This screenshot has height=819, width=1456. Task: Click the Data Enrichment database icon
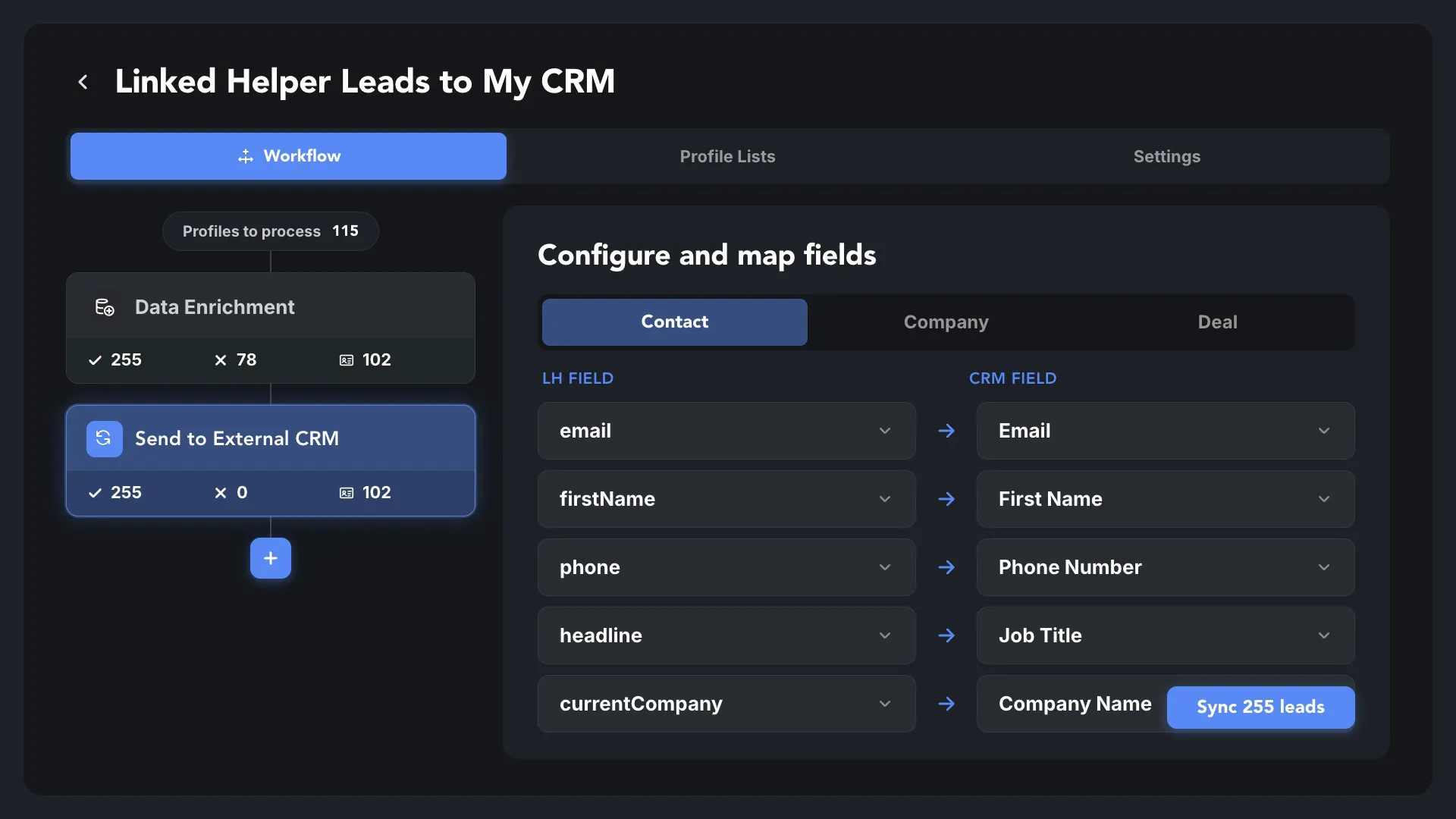pos(105,307)
